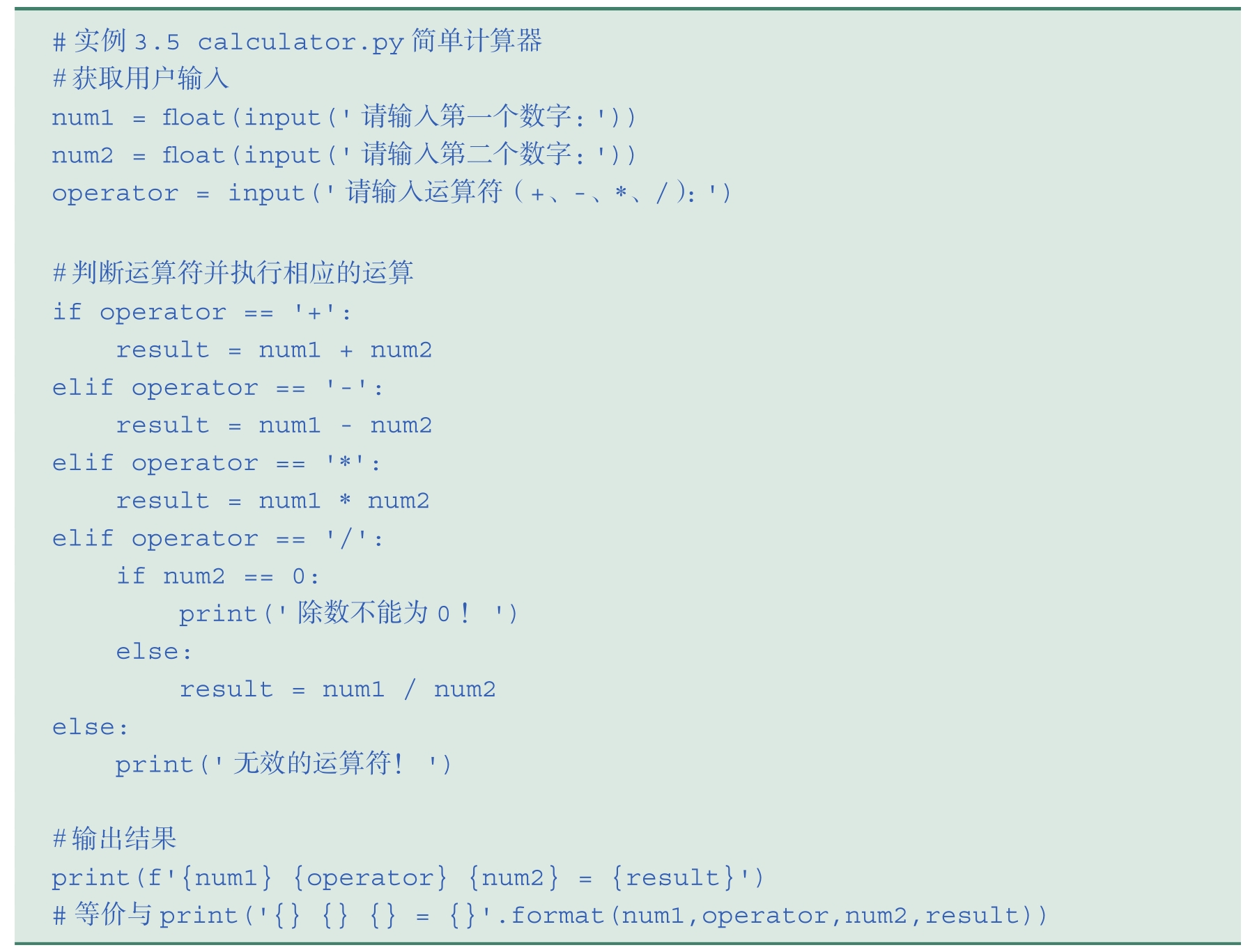
Task: Click the 'result = num1 - num2' line
Action: [274, 426]
